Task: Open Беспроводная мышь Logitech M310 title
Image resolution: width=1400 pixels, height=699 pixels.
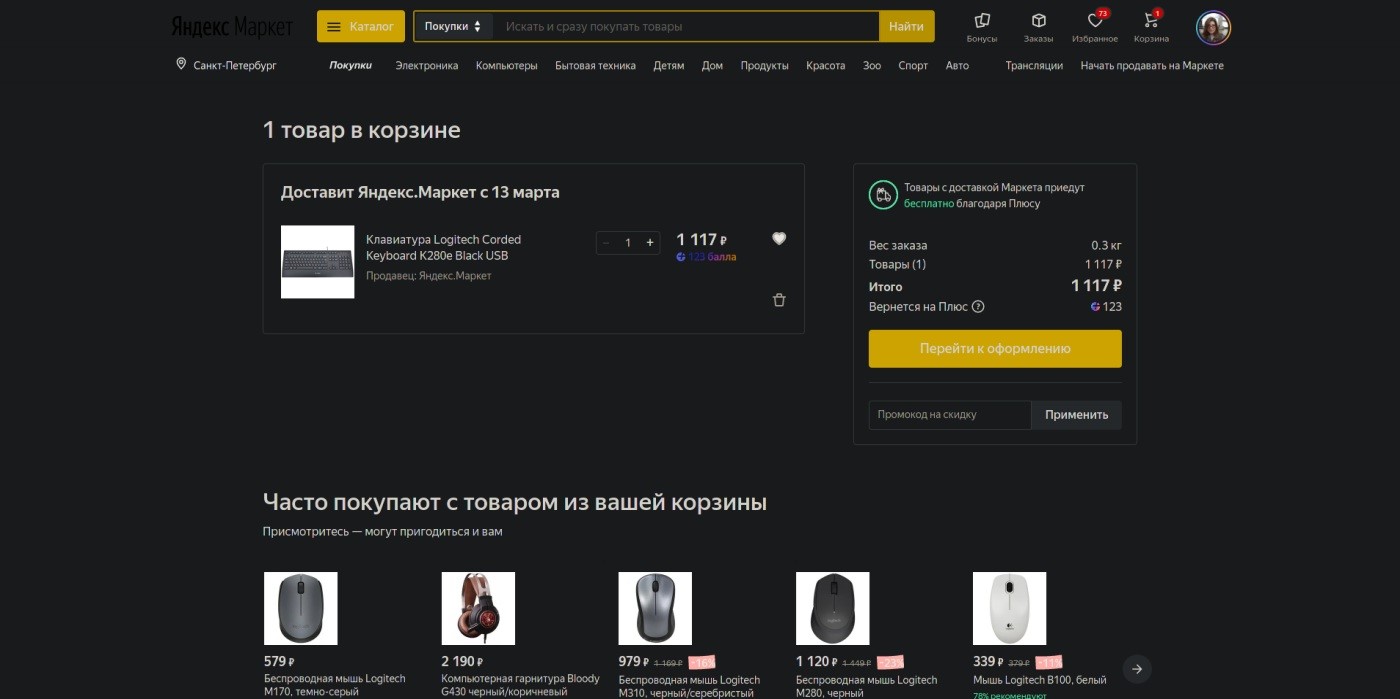Action: pos(690,685)
